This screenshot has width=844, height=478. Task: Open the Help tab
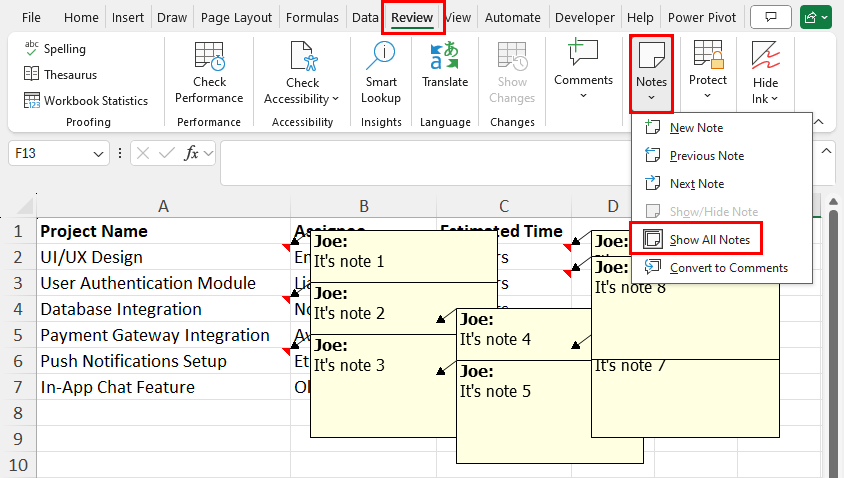640,18
